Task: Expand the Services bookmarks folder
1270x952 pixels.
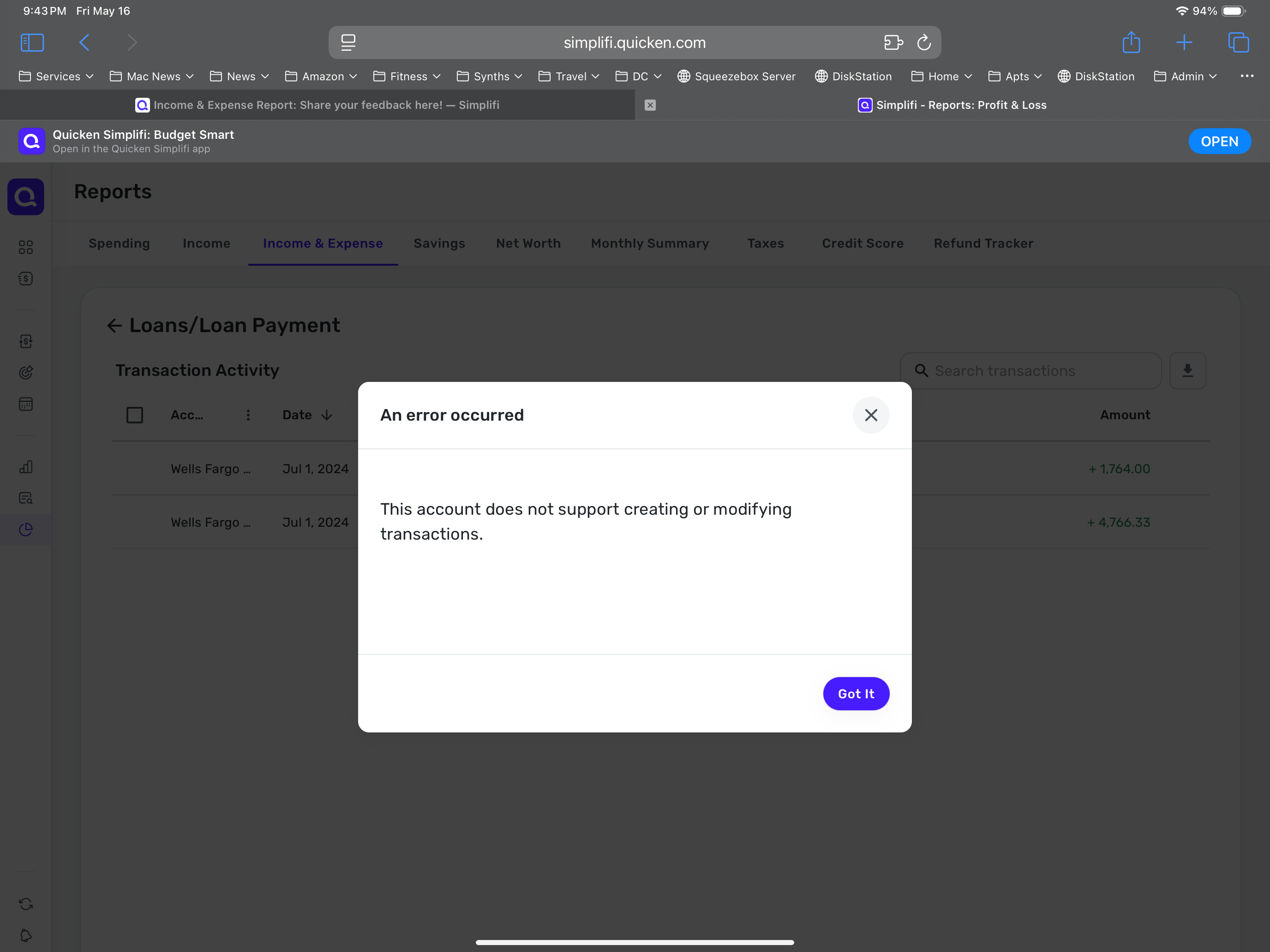Action: coord(56,76)
